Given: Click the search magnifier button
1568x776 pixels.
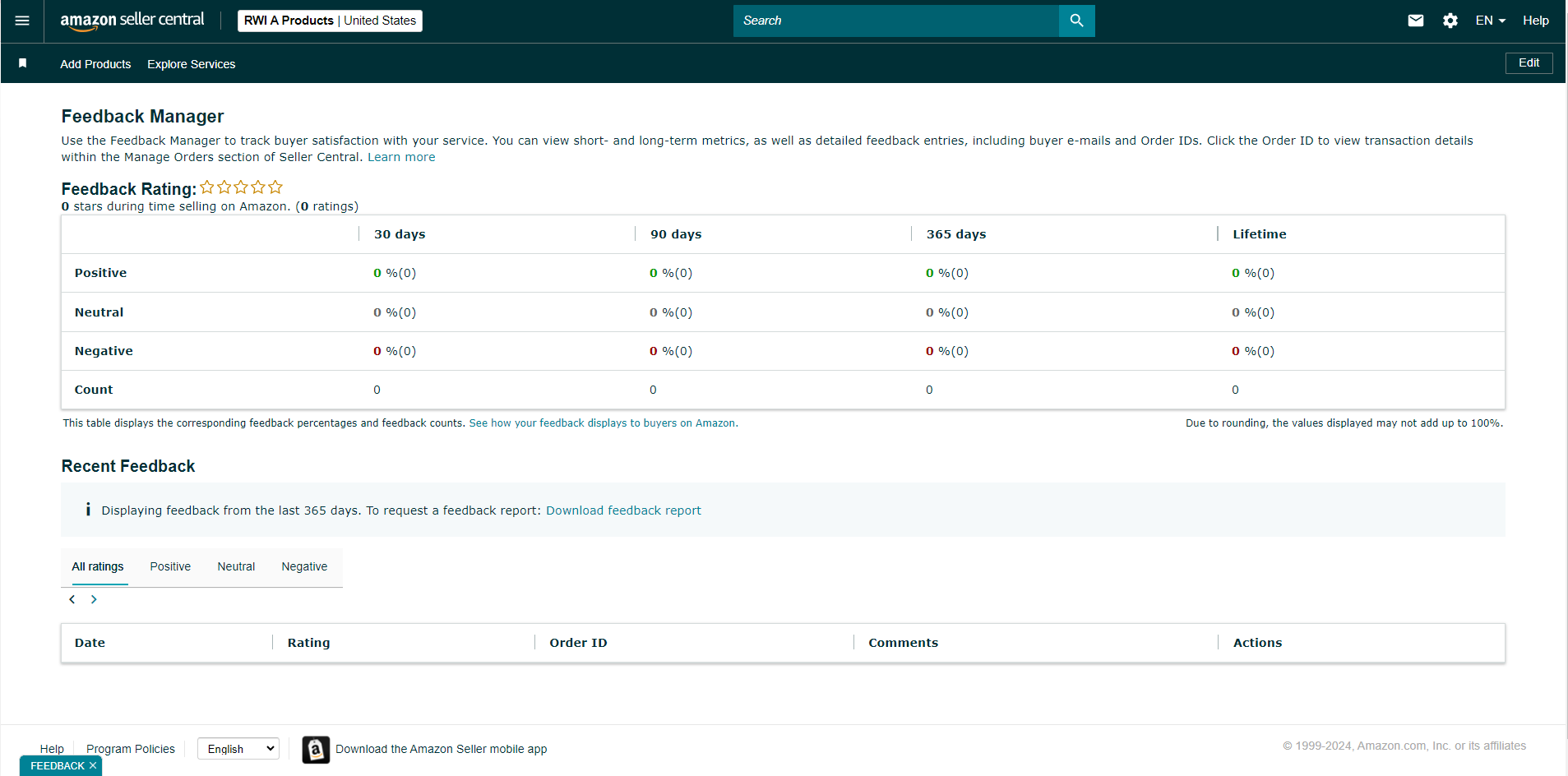Looking at the screenshot, I should [x=1076, y=21].
